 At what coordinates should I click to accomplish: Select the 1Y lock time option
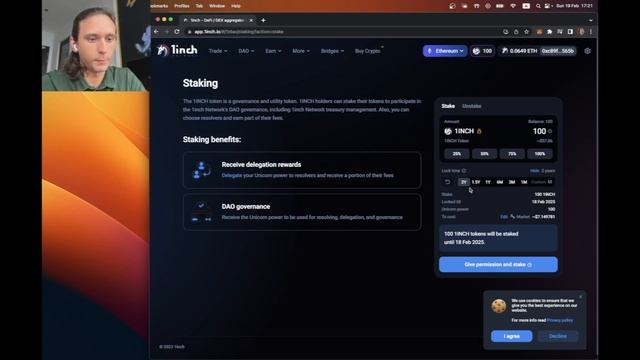click(488, 182)
